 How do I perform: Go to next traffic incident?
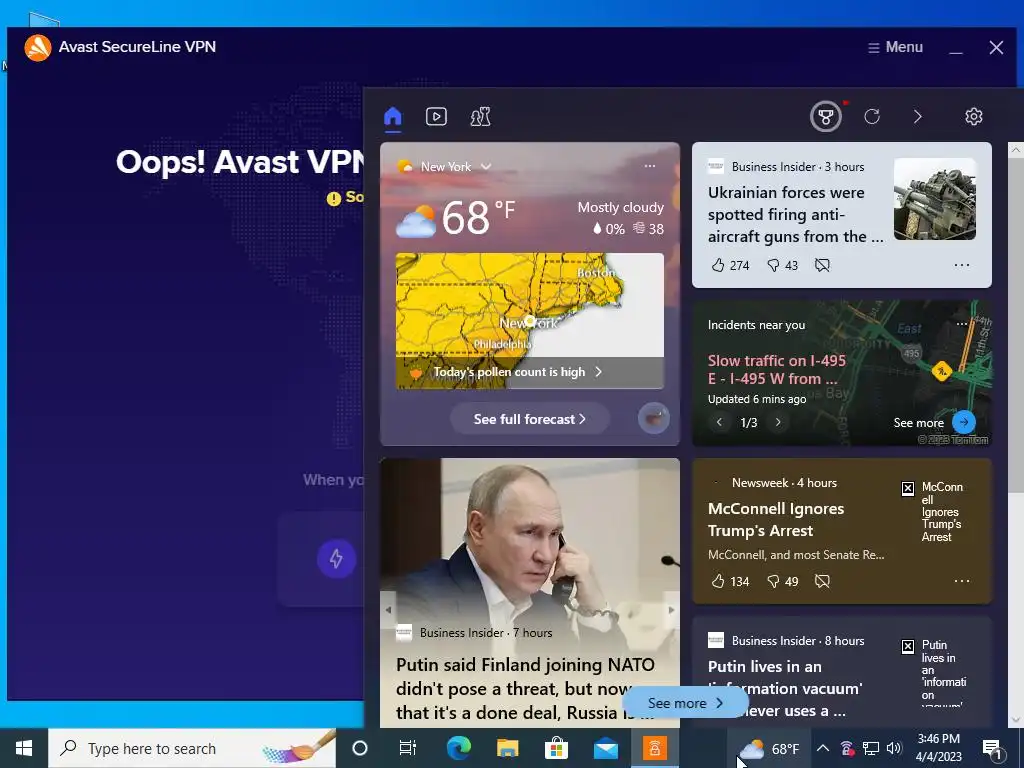point(778,423)
